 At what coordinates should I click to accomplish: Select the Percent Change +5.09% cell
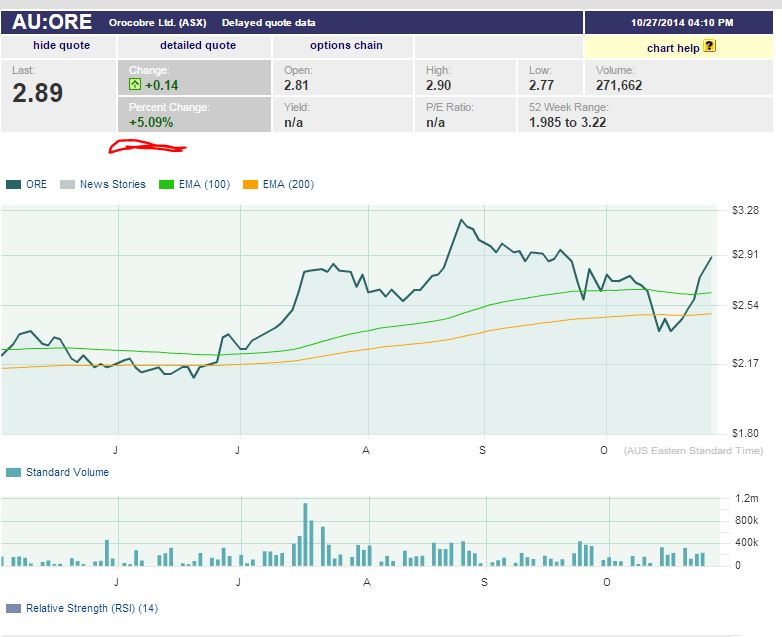[x=151, y=122]
